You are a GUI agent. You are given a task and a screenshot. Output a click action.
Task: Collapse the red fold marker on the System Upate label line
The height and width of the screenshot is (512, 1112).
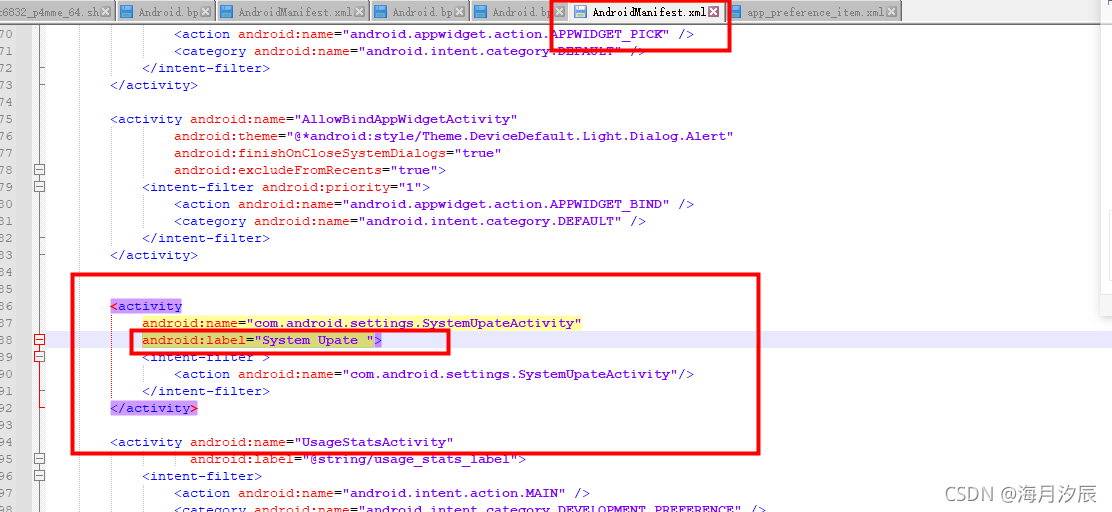[x=40, y=340]
